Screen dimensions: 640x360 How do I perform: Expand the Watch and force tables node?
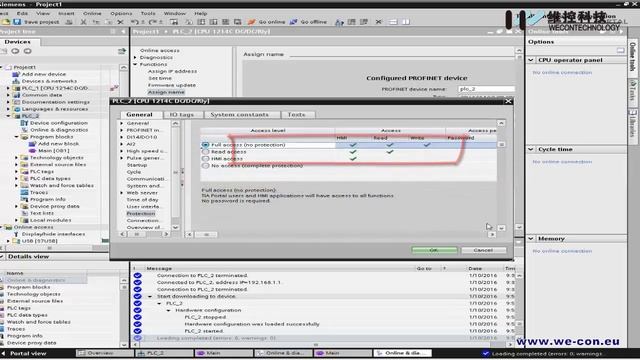17,185
